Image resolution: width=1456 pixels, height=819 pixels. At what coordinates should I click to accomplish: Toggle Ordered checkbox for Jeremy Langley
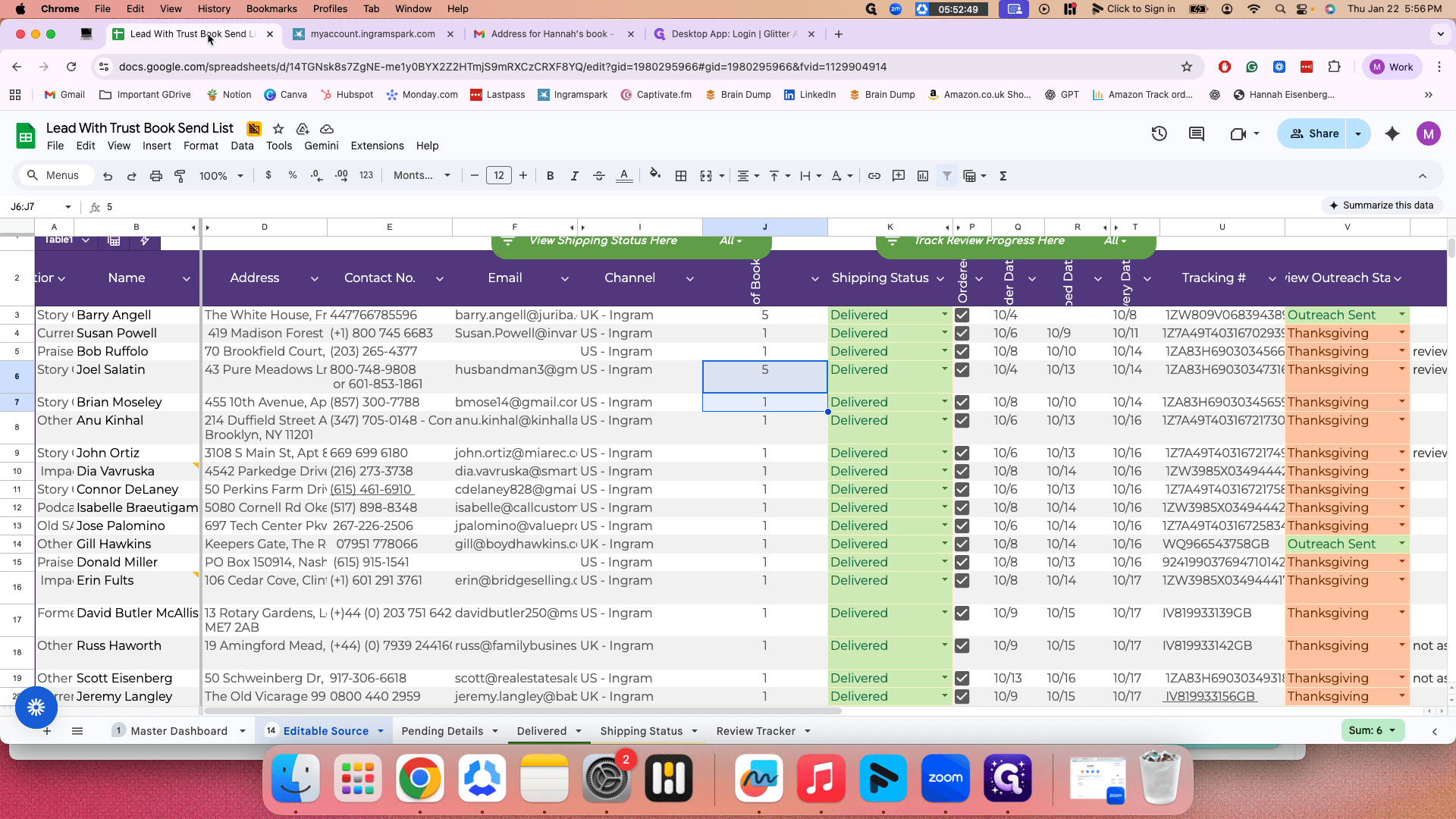(x=962, y=696)
